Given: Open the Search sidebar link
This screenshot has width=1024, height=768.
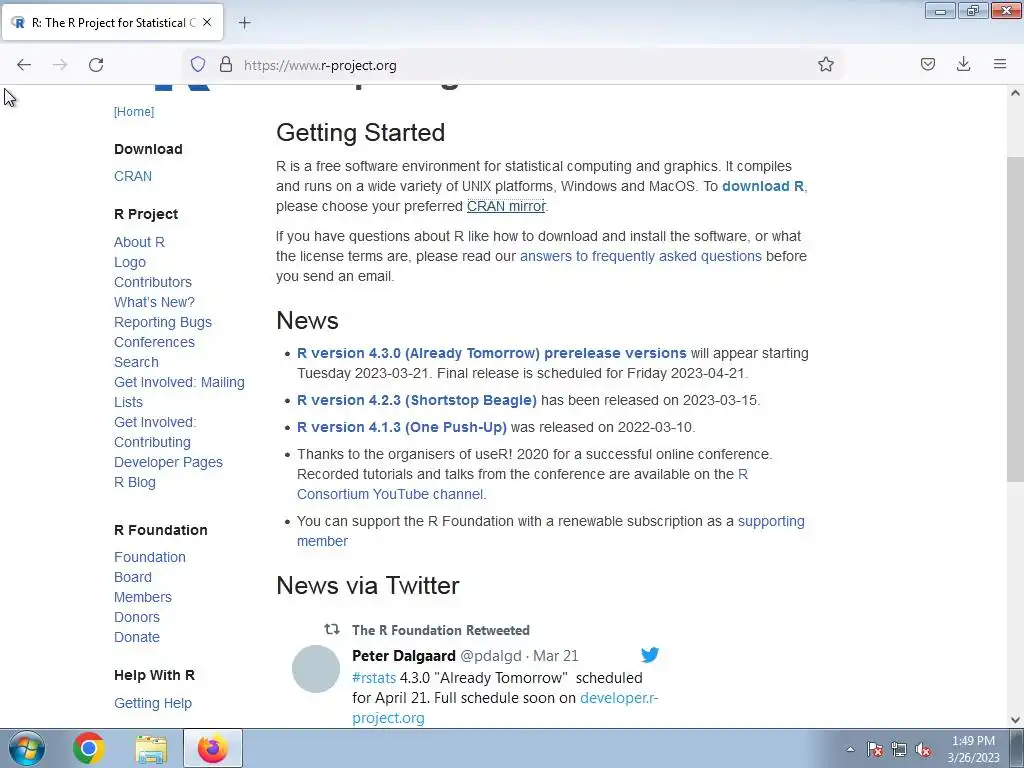Looking at the screenshot, I should (x=136, y=362).
